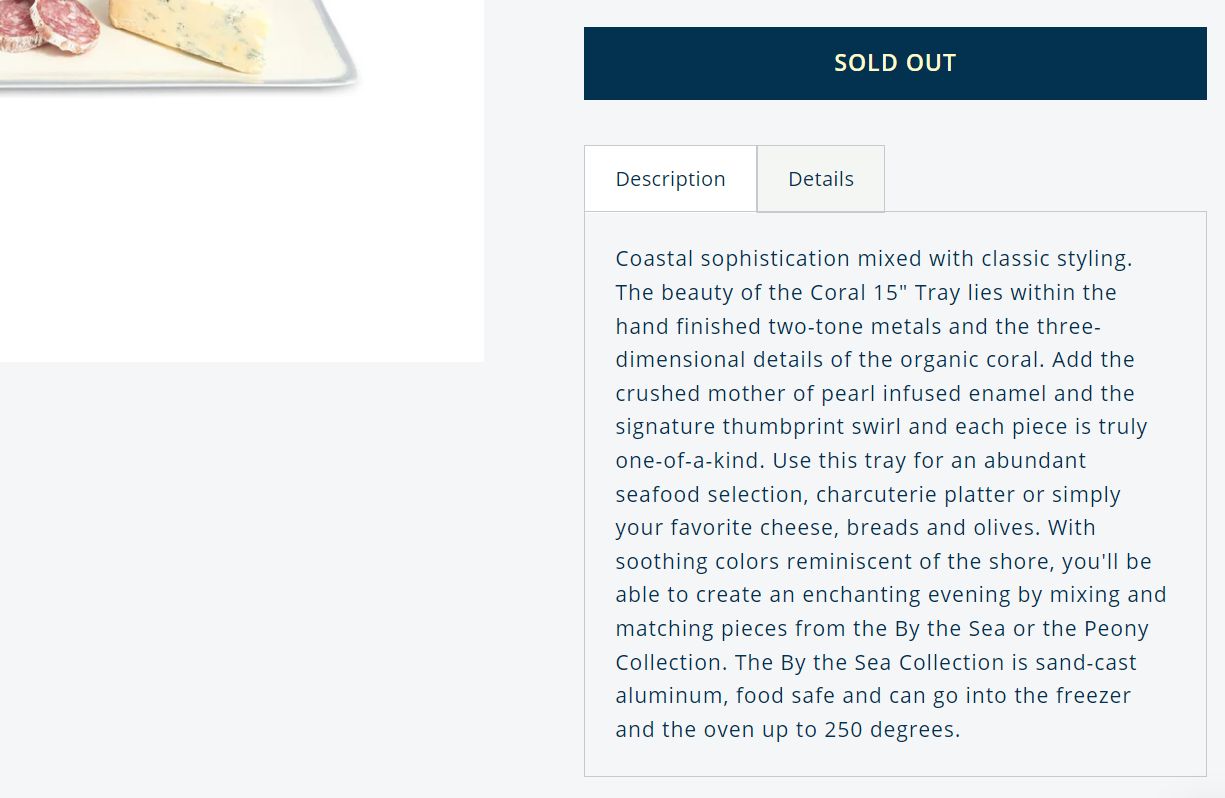
Task: Switch to the Details tab
Action: [821, 179]
